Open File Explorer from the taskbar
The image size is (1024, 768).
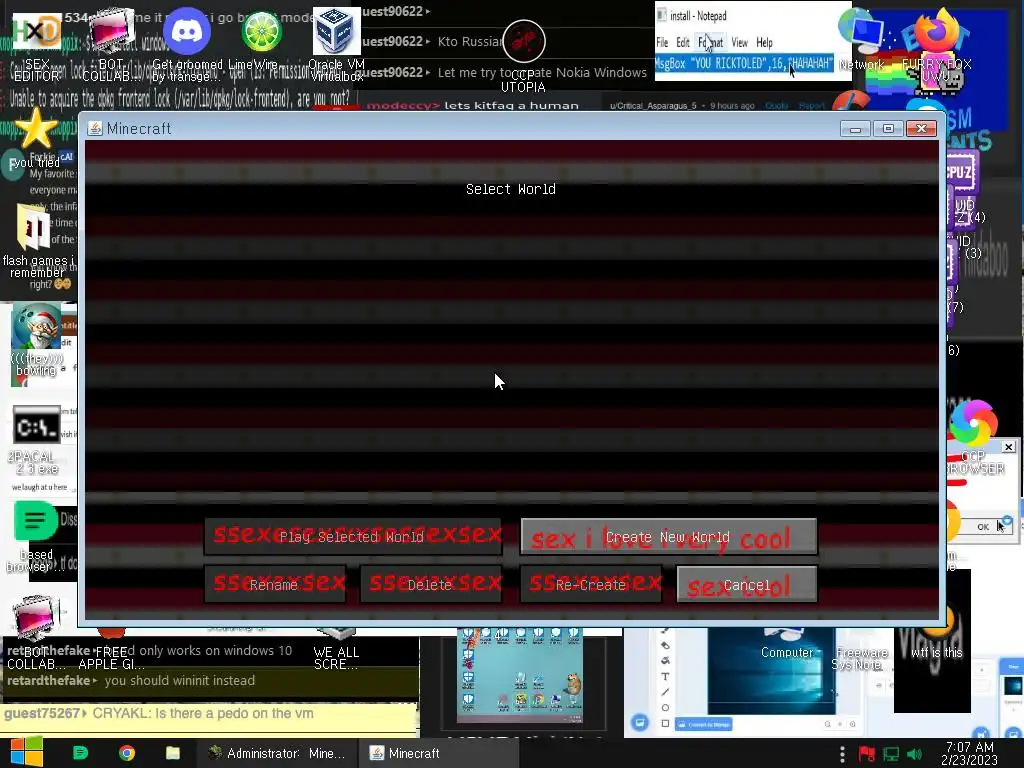[172, 753]
